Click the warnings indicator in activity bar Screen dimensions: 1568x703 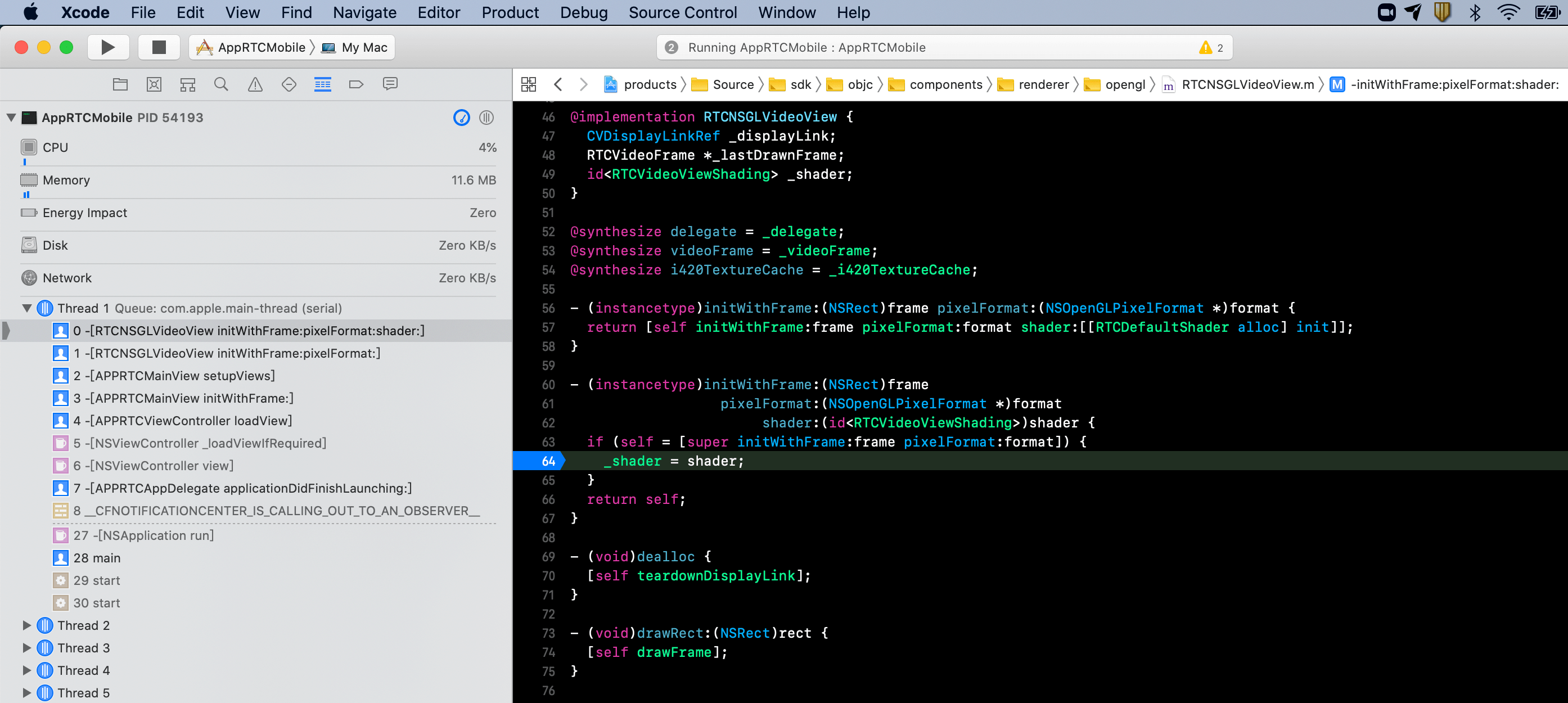pos(1211,47)
